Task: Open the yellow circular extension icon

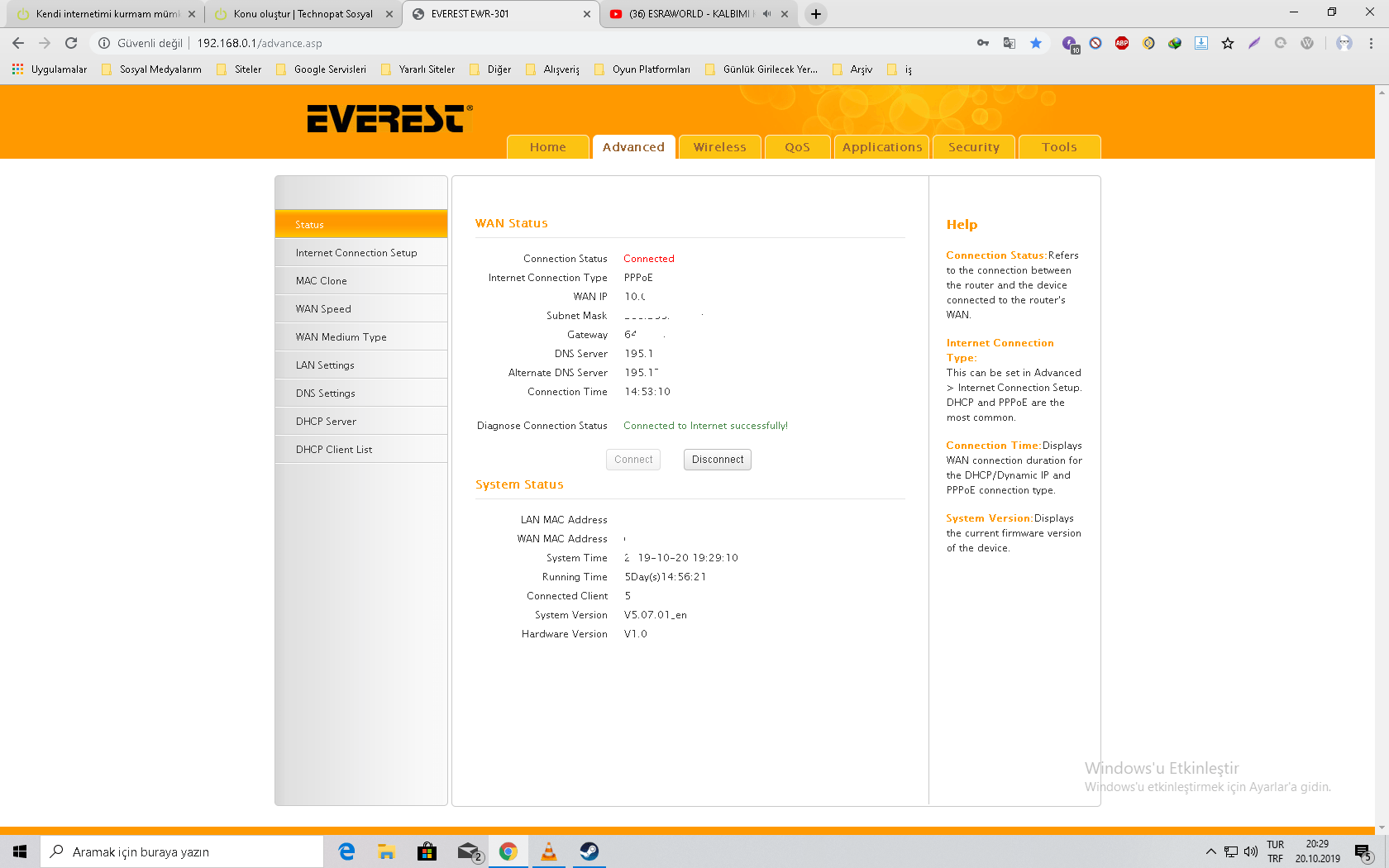Action: (x=1148, y=43)
